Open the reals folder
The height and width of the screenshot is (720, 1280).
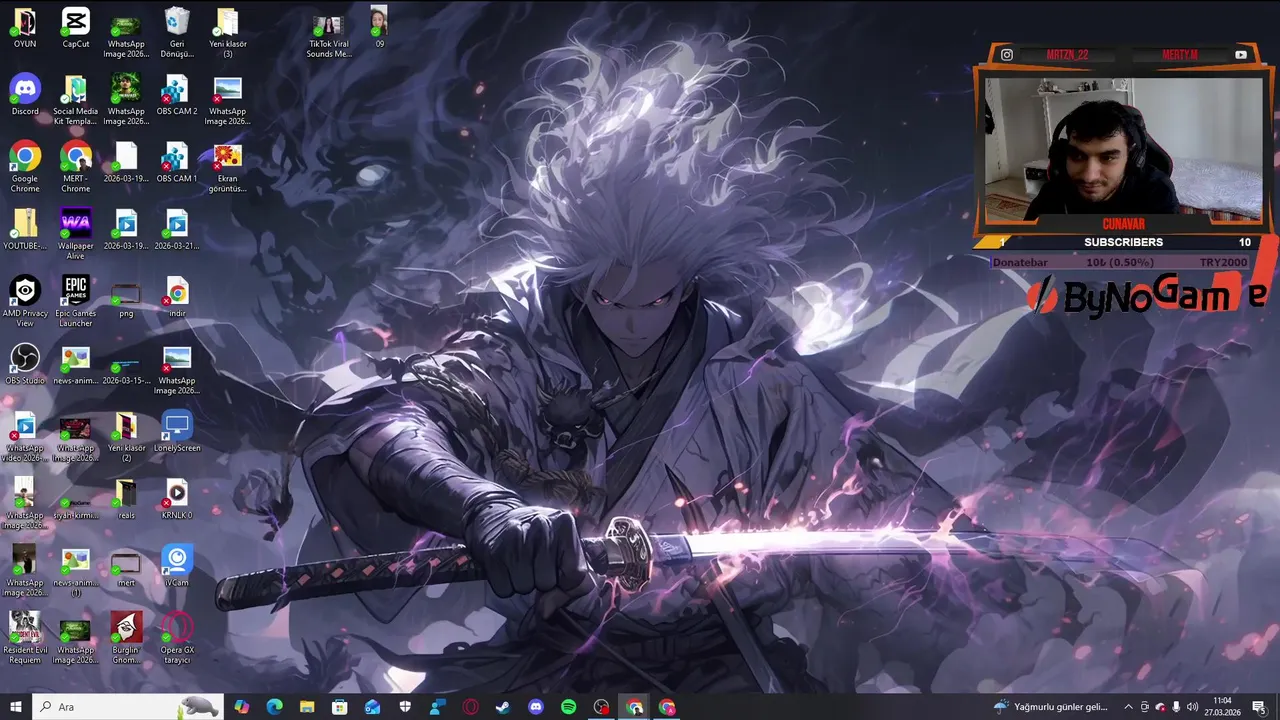[126, 498]
